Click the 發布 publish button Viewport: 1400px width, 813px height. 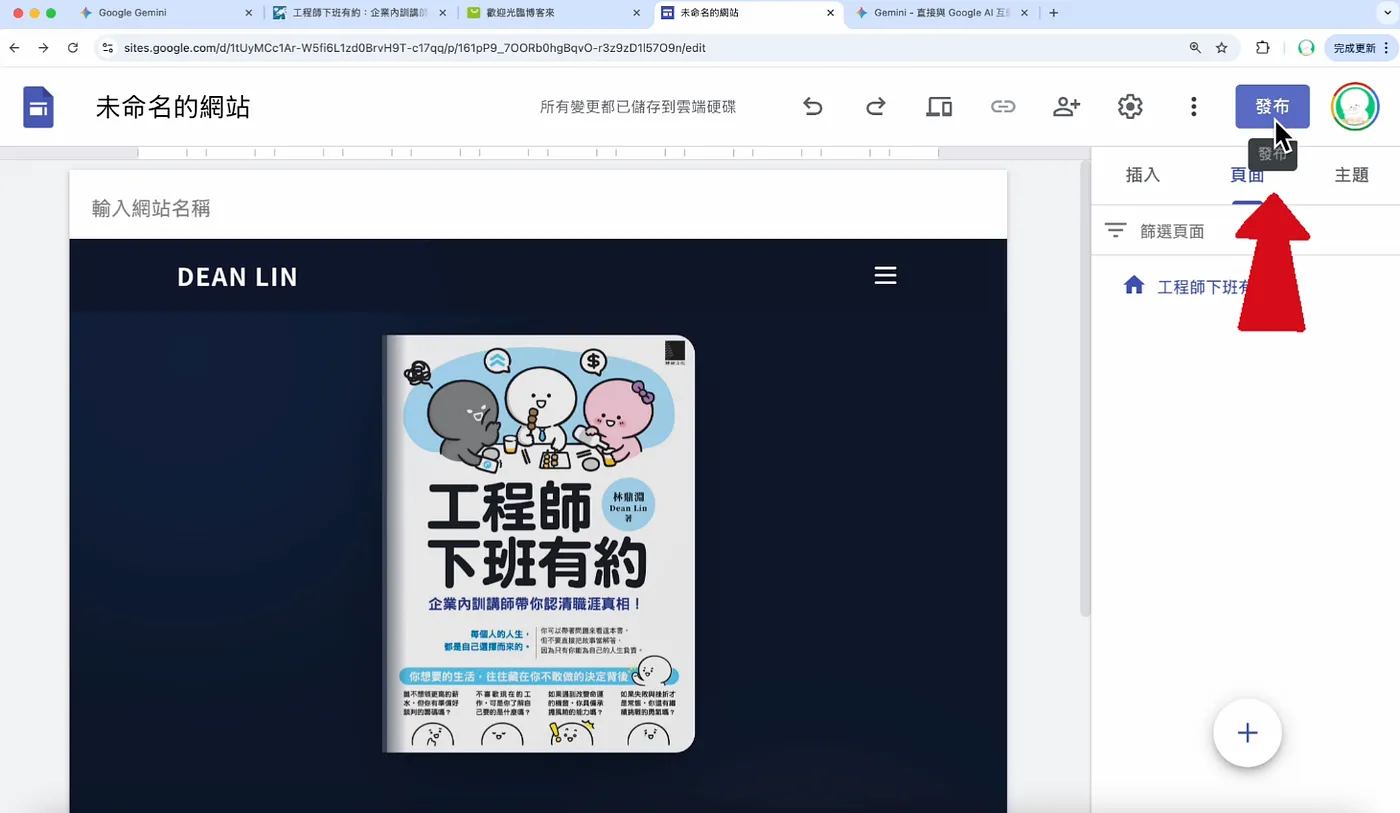coord(1272,106)
